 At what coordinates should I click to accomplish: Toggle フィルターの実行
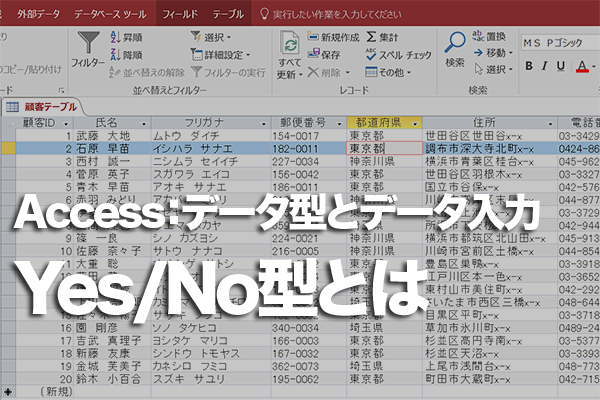[228, 72]
